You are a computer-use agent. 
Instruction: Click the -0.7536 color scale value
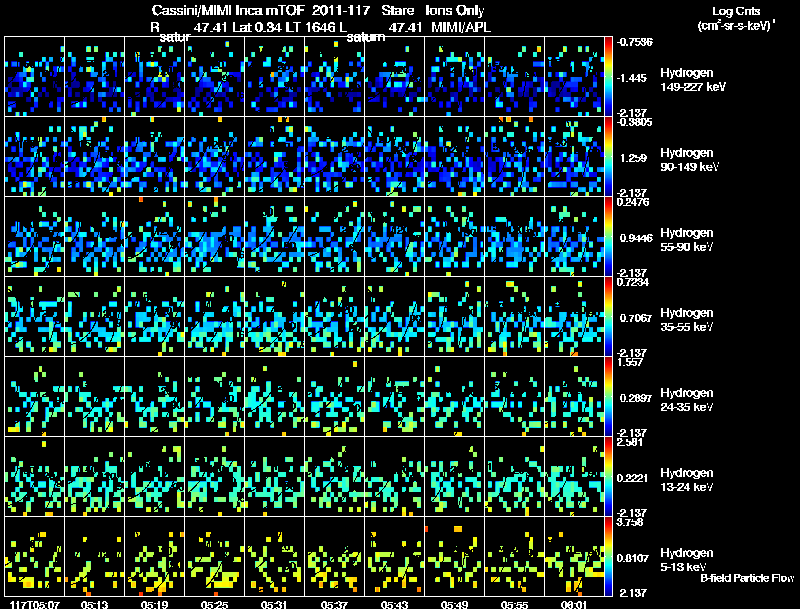pyautogui.click(x=634, y=42)
